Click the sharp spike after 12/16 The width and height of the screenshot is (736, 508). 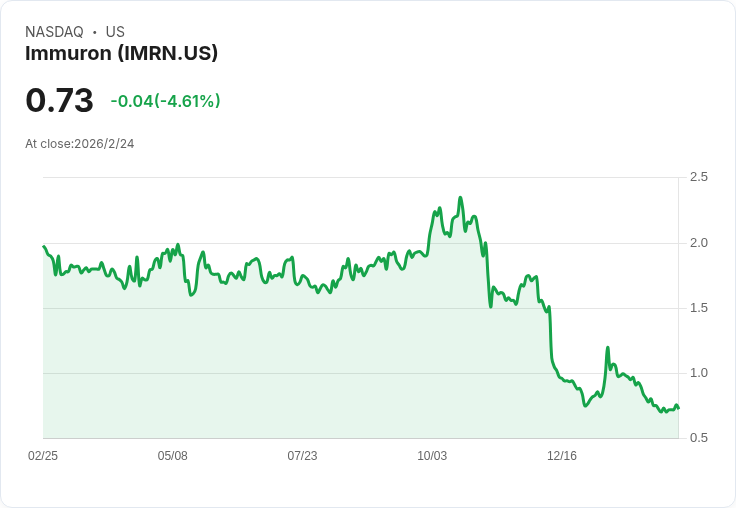coord(607,348)
